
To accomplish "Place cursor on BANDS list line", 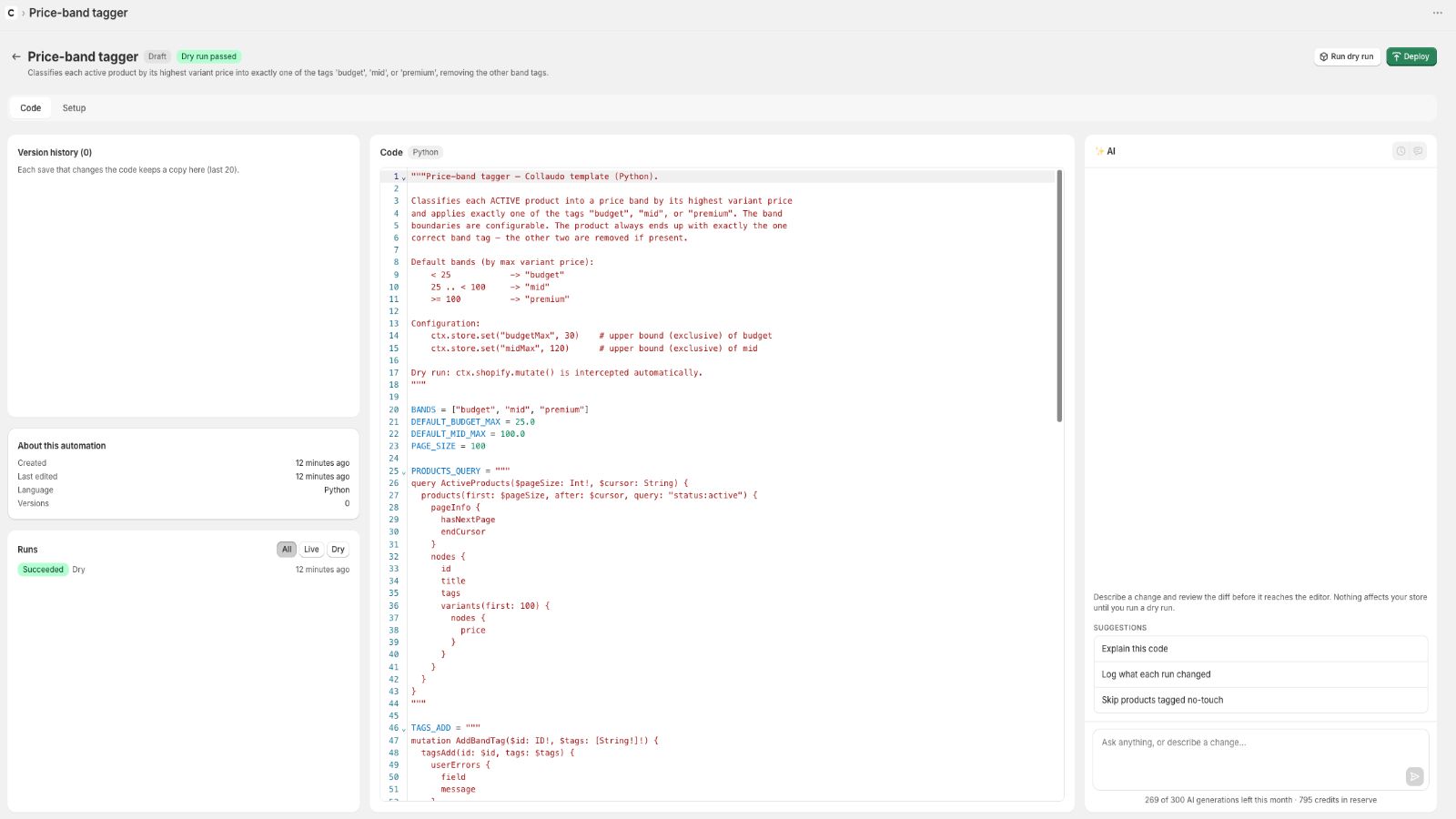I will coord(500,409).
